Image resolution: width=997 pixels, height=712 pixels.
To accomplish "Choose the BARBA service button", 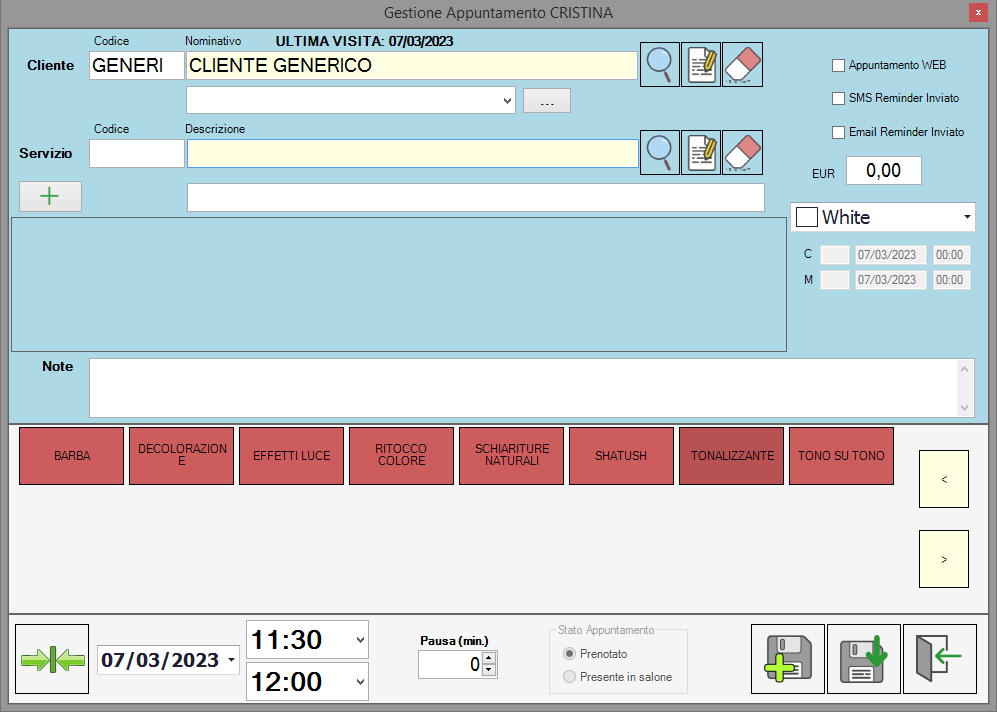I will tap(72, 456).
